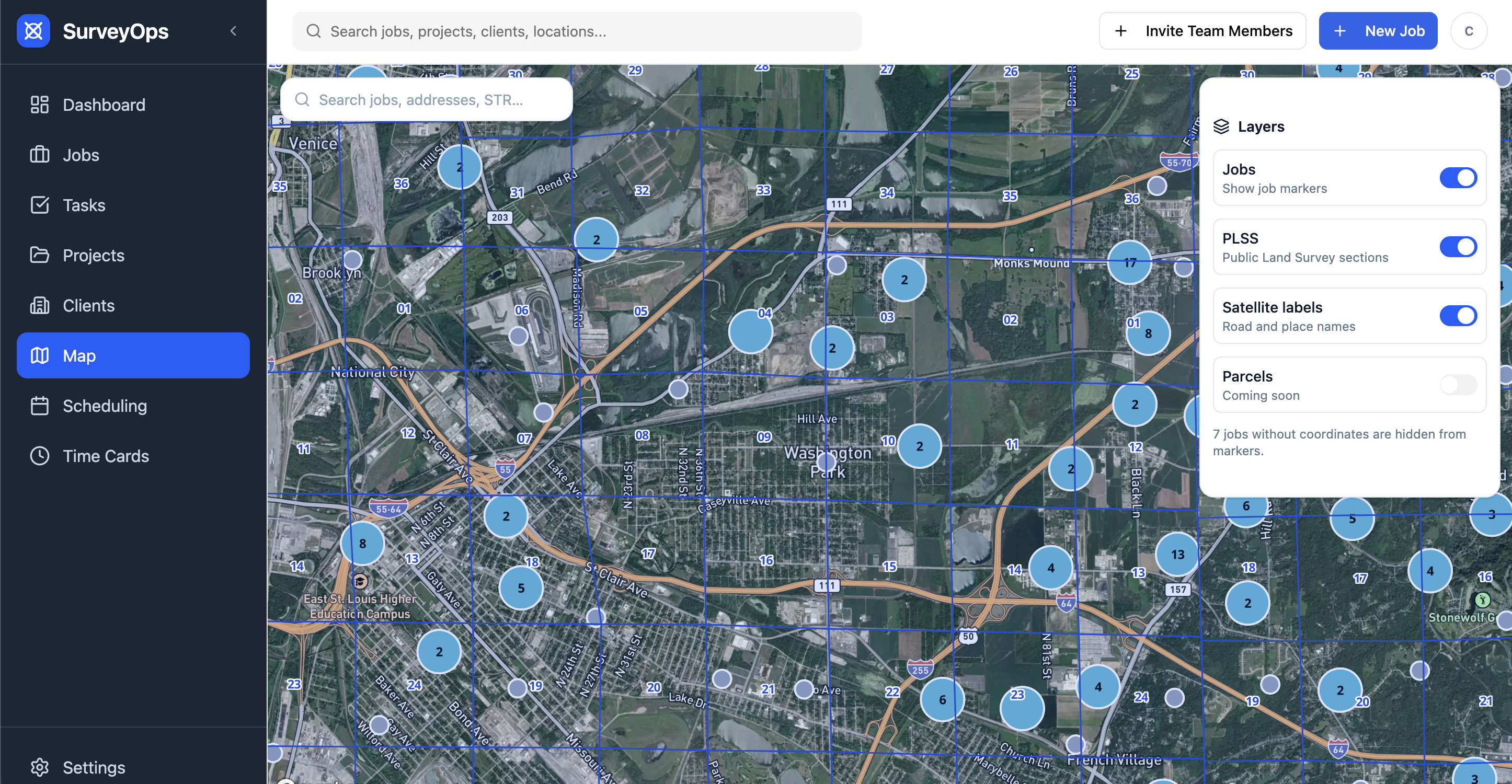The height and width of the screenshot is (784, 1512).
Task: Open the Clients section icon
Action: [39, 305]
